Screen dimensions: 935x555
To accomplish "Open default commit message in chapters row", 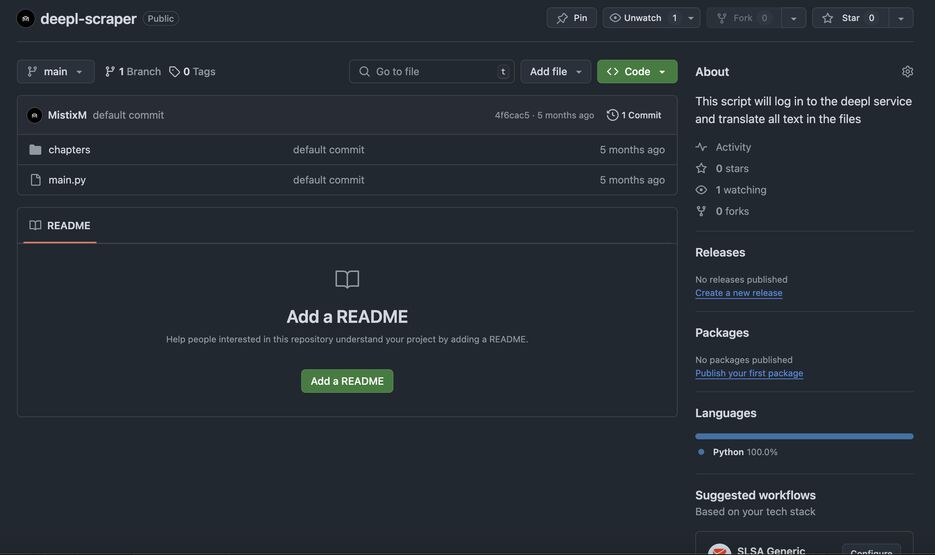I will pyautogui.click(x=329, y=150).
